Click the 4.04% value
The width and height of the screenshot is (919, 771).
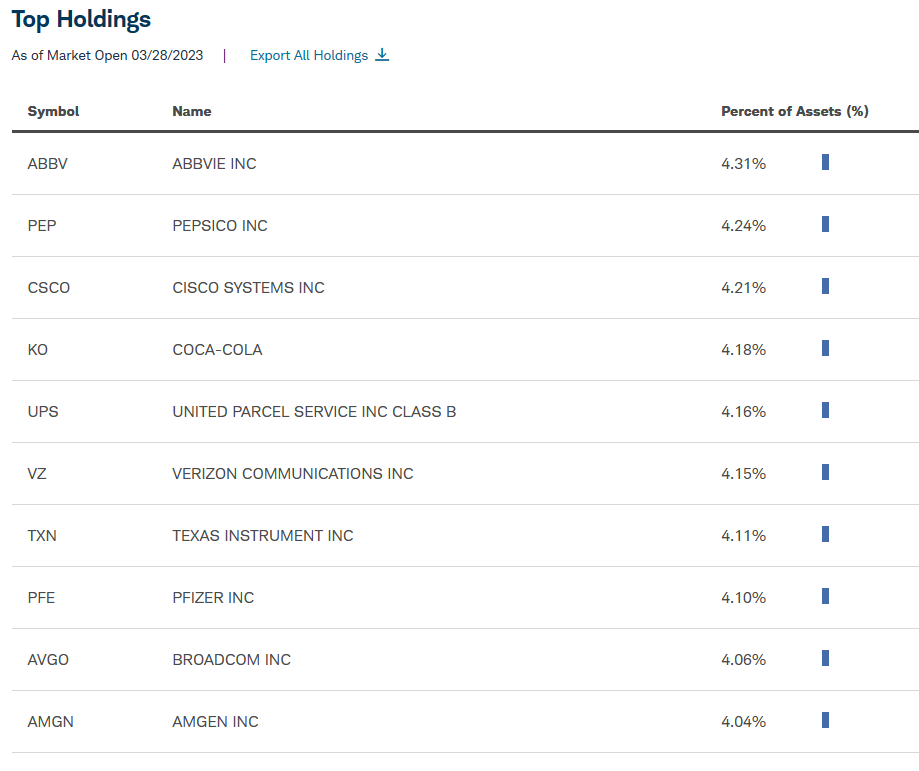(x=743, y=722)
